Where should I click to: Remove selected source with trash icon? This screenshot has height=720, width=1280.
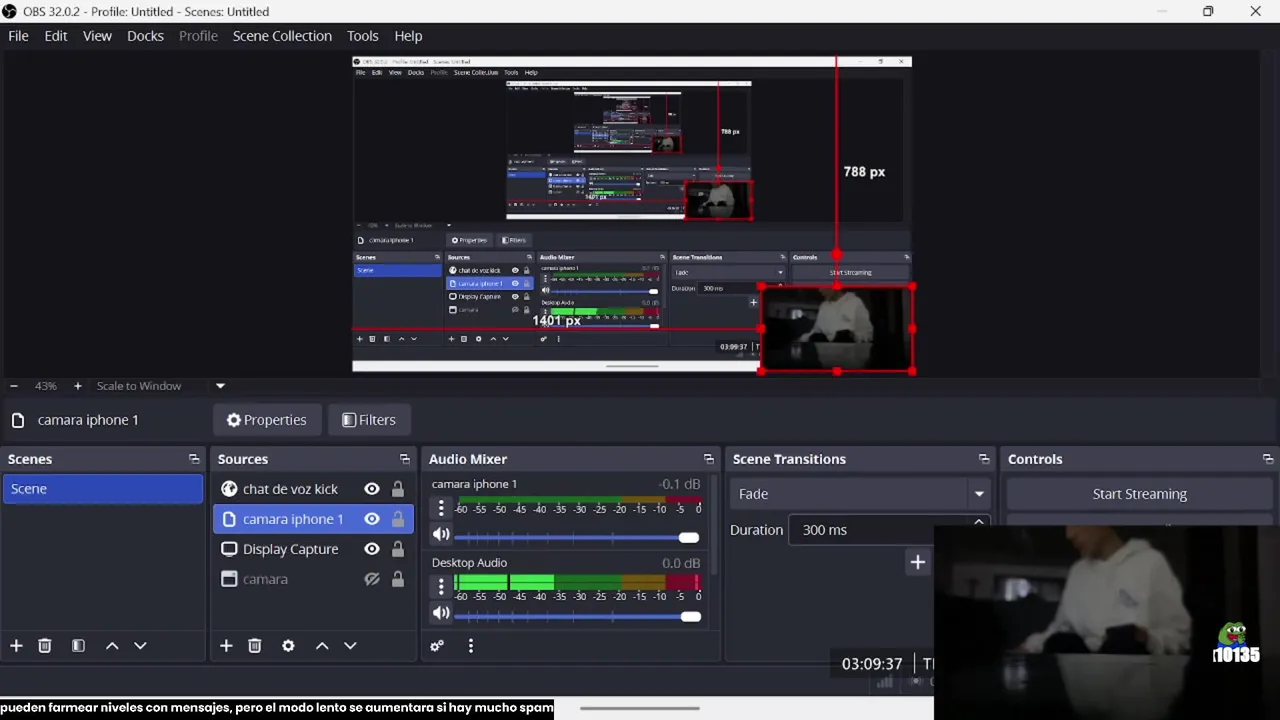tap(255, 646)
